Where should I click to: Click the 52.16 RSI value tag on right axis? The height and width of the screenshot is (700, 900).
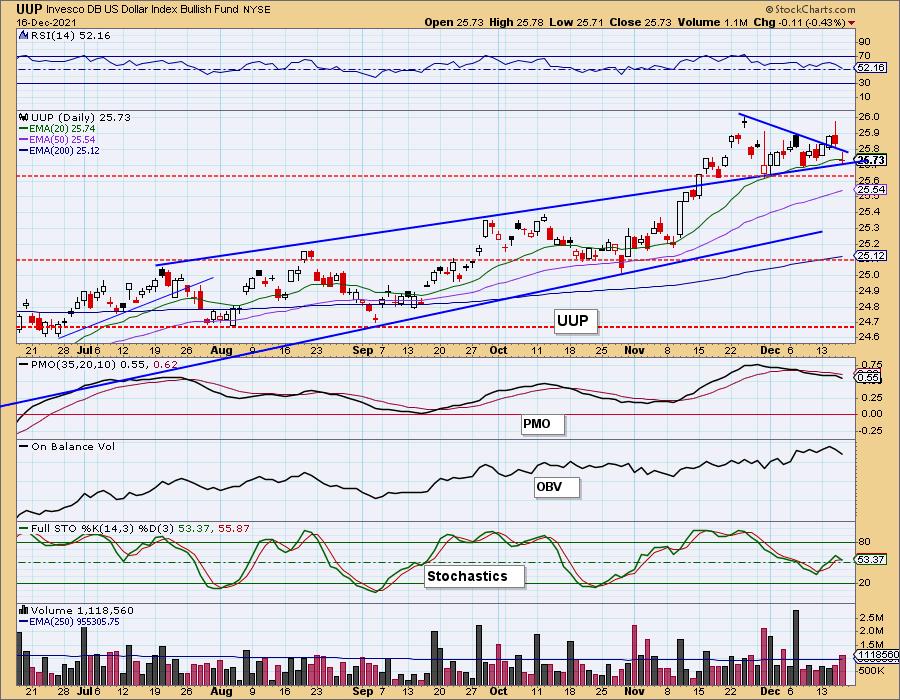(x=871, y=68)
